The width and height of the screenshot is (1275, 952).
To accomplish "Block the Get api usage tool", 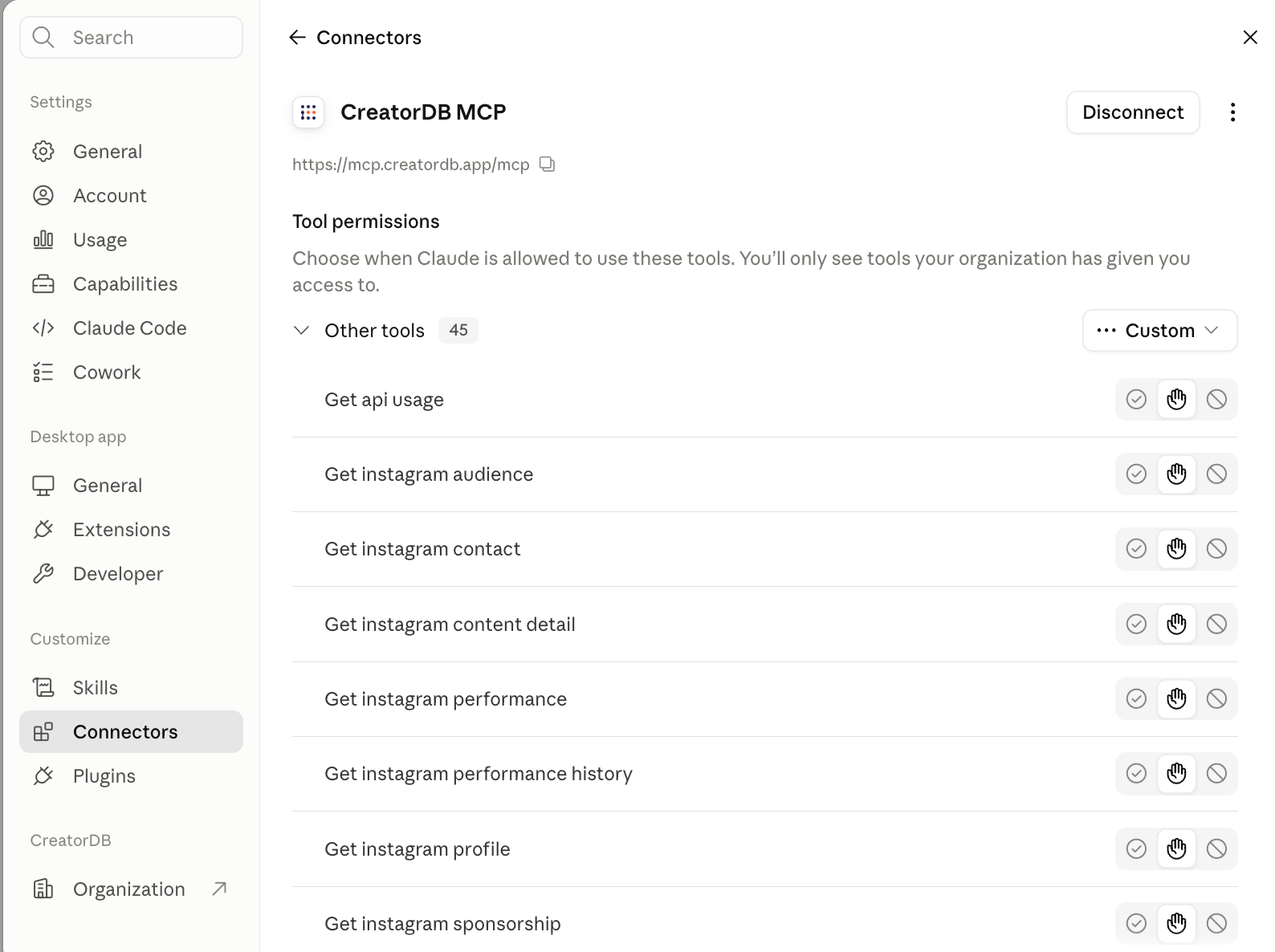I will click(x=1216, y=400).
